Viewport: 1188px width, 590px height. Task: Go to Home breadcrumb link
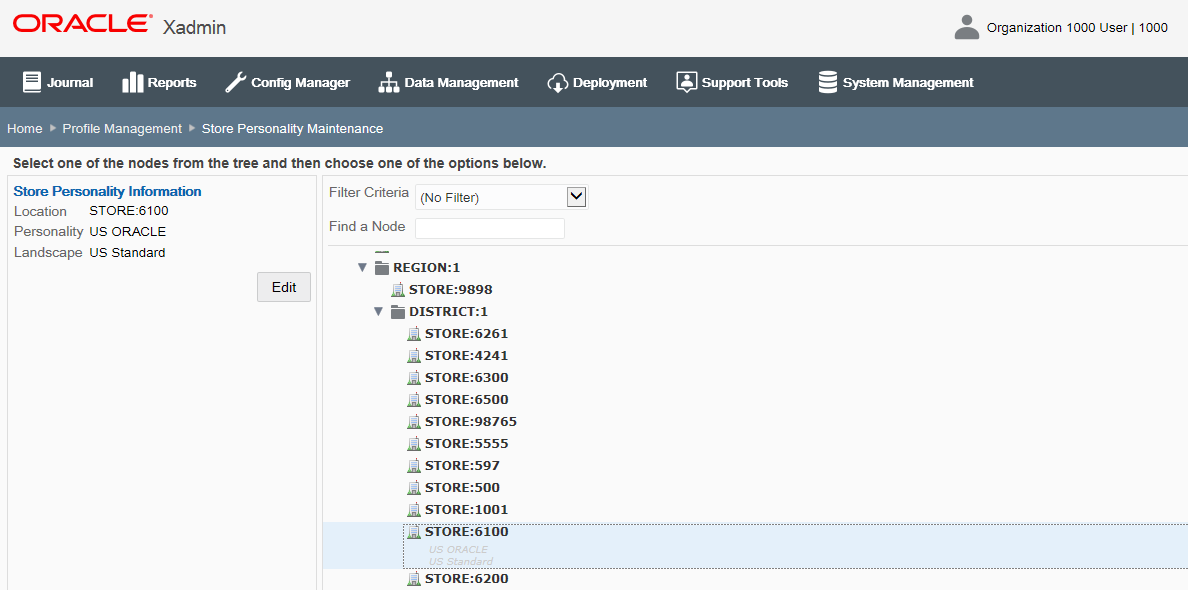click(25, 129)
